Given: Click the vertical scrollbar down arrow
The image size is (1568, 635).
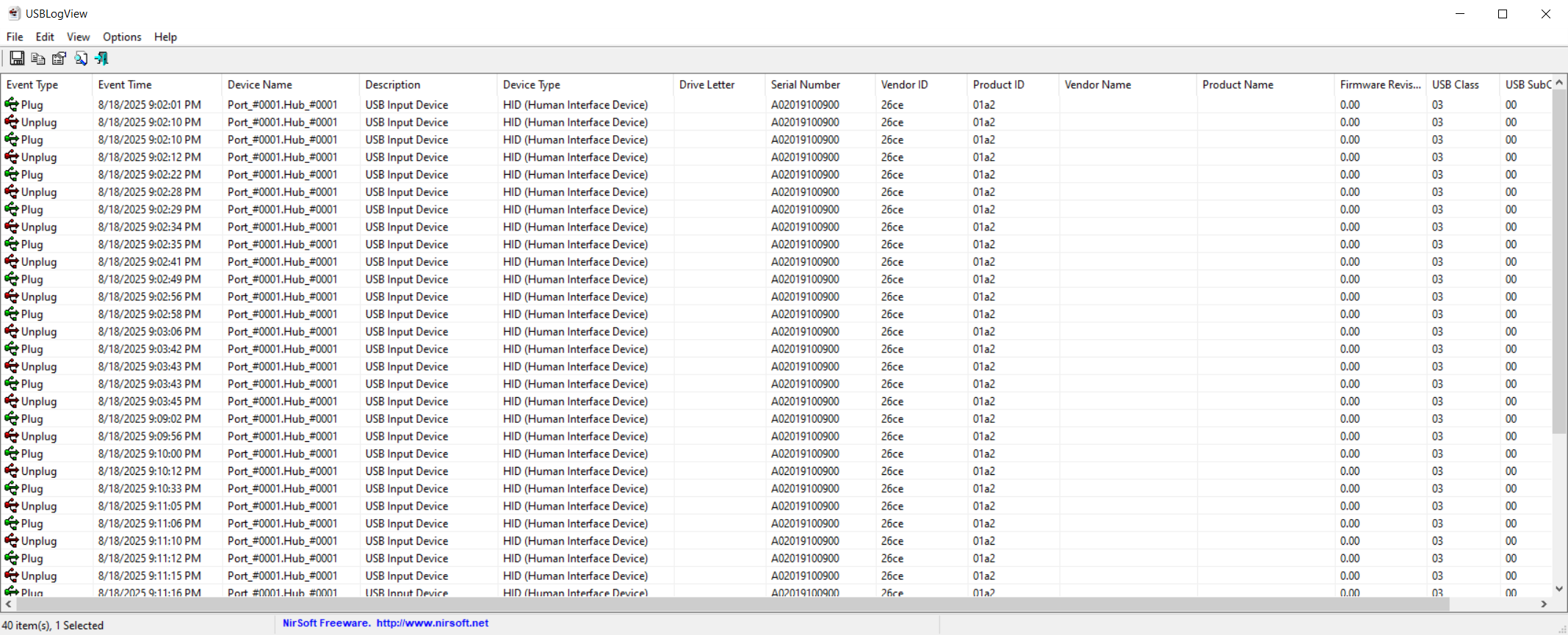Looking at the screenshot, I should click(x=1559, y=589).
